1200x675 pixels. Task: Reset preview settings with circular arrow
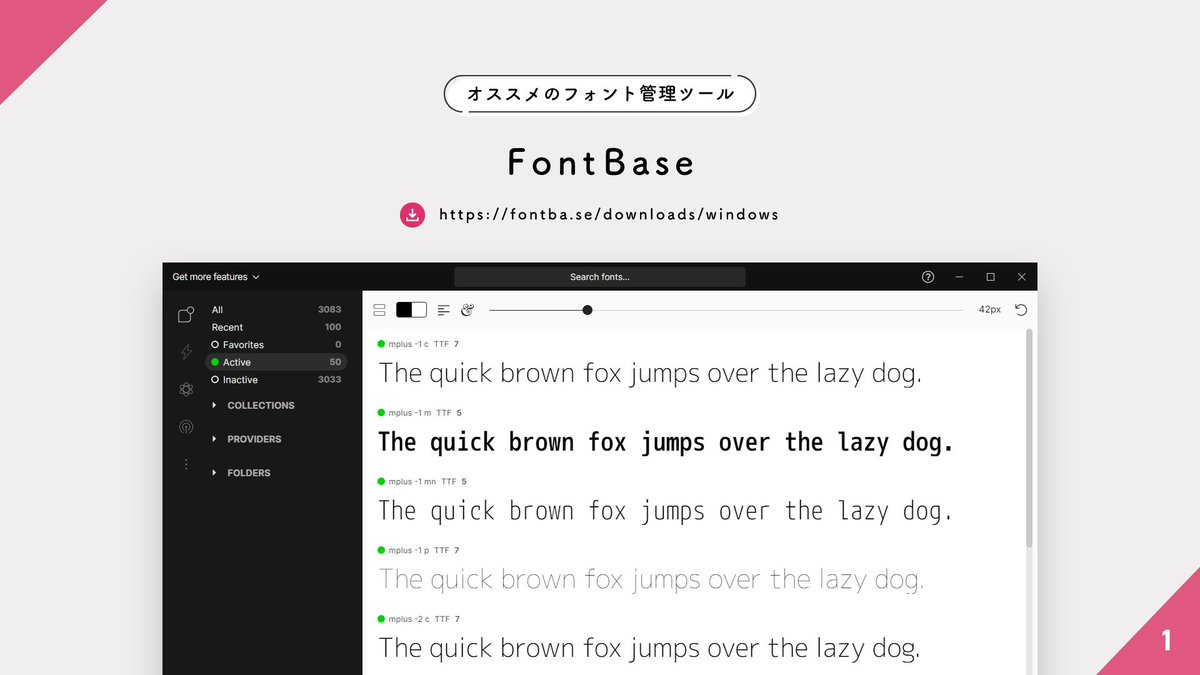click(1021, 310)
